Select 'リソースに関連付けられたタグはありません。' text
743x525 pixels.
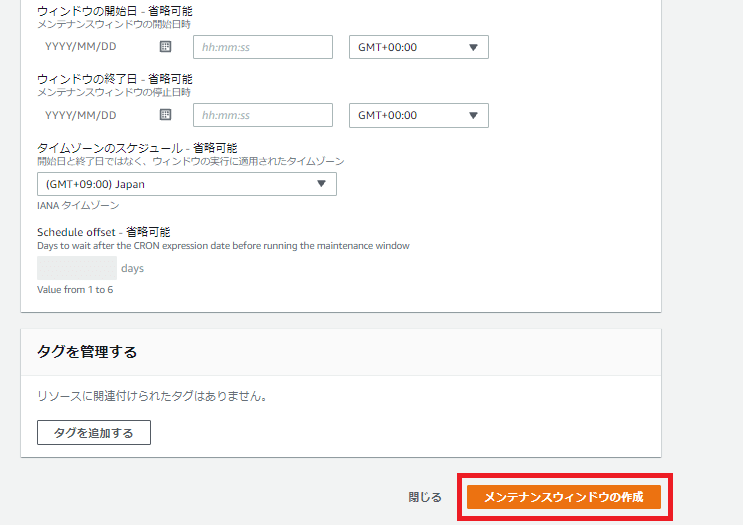click(153, 396)
